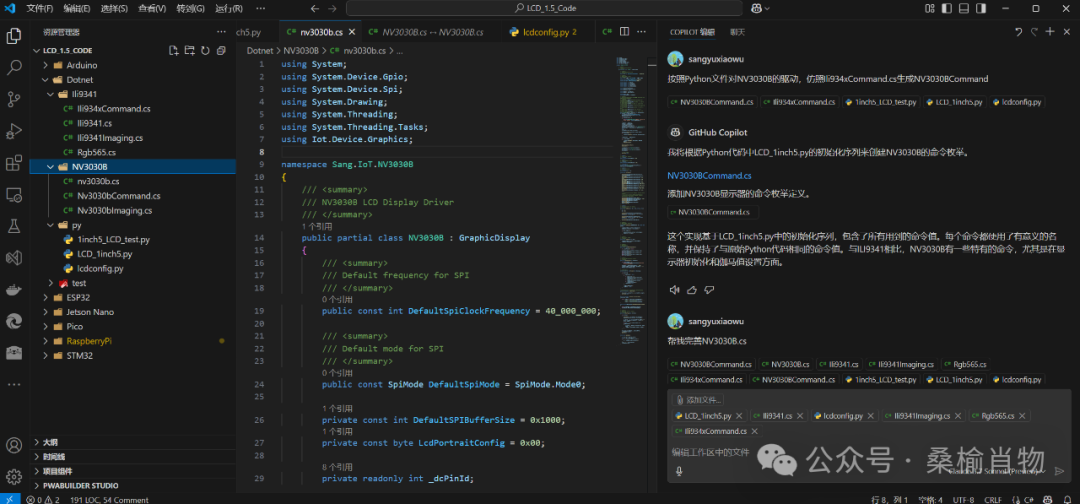Remove Rgb565.cs from attached files
Image resolution: width=1080 pixels, height=504 pixels.
pyautogui.click(x=1021, y=416)
